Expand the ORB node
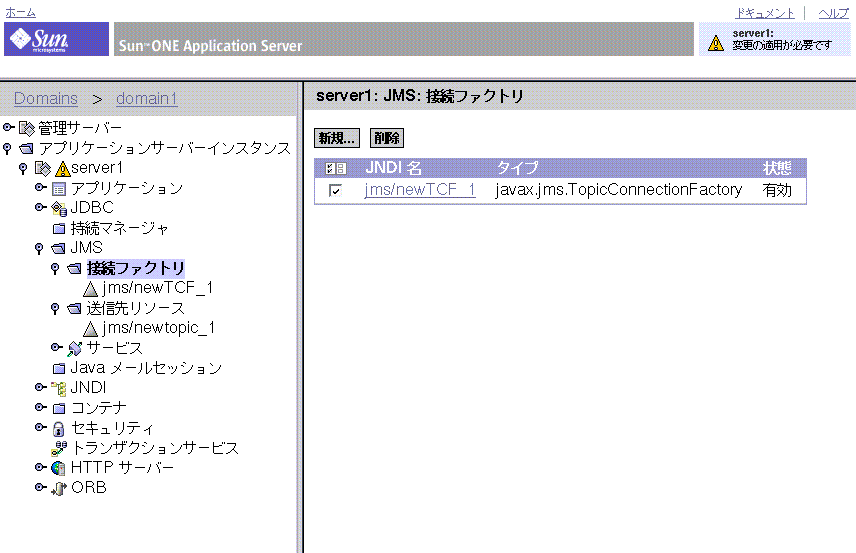The width and height of the screenshot is (856, 553). (40, 487)
